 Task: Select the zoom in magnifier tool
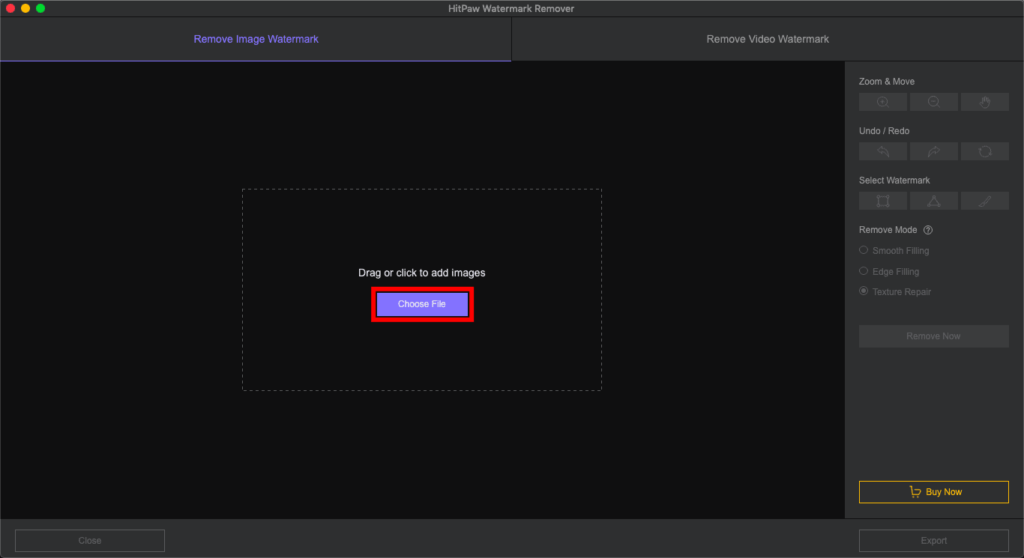coord(883,102)
